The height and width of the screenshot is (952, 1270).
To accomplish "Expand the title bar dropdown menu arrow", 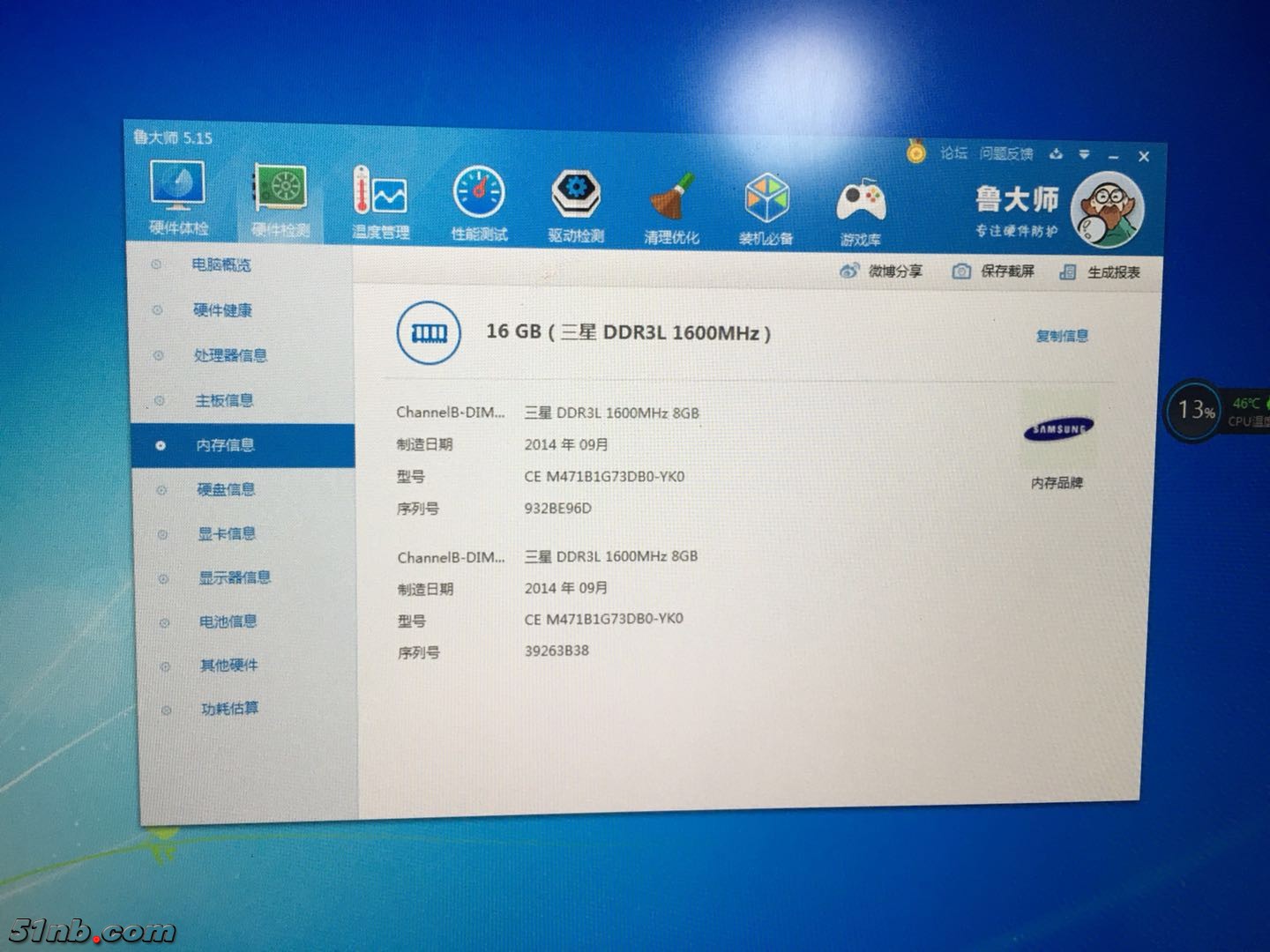I will (x=1084, y=155).
